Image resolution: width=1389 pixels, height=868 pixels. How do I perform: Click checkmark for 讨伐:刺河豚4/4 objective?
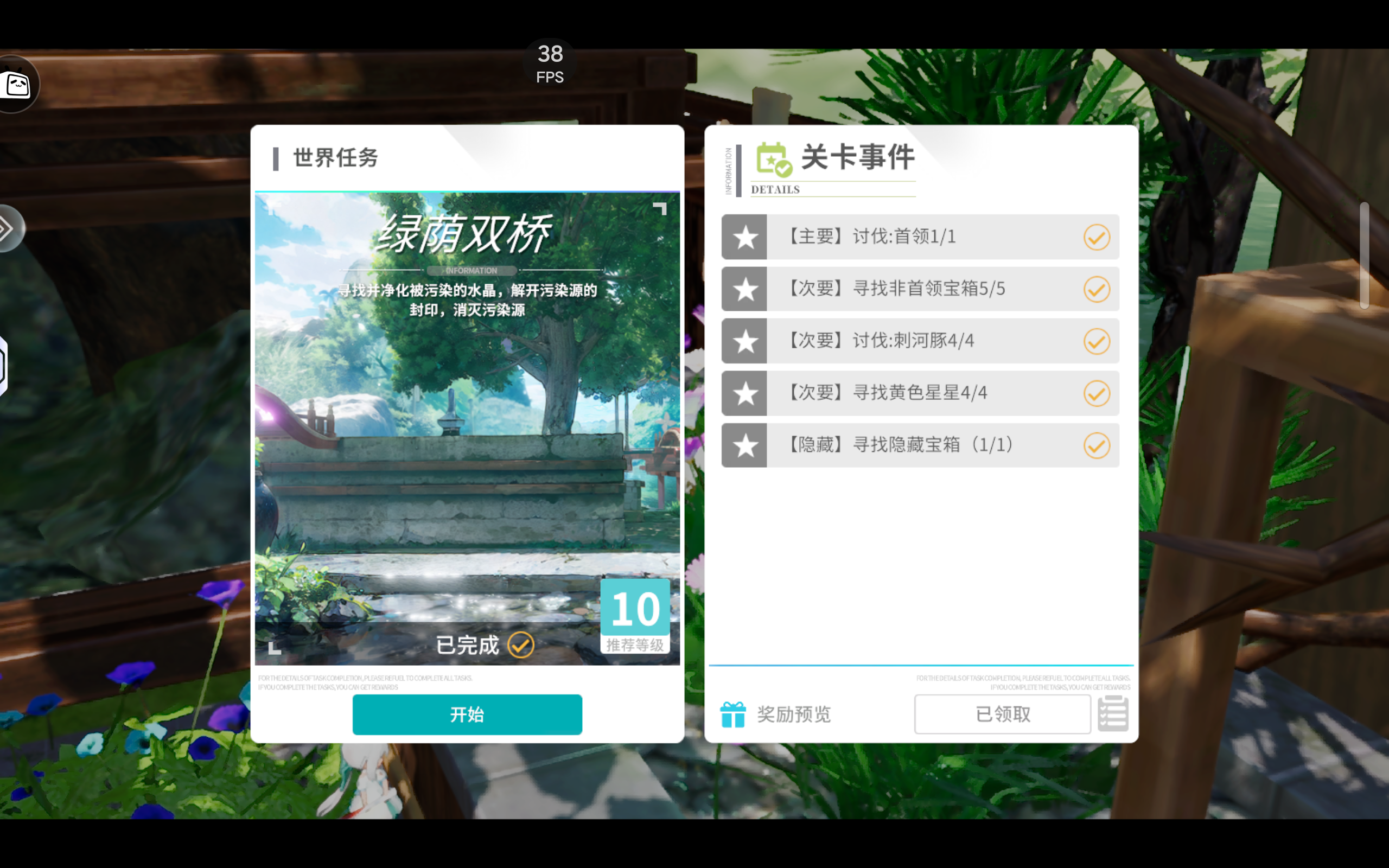tap(1096, 341)
